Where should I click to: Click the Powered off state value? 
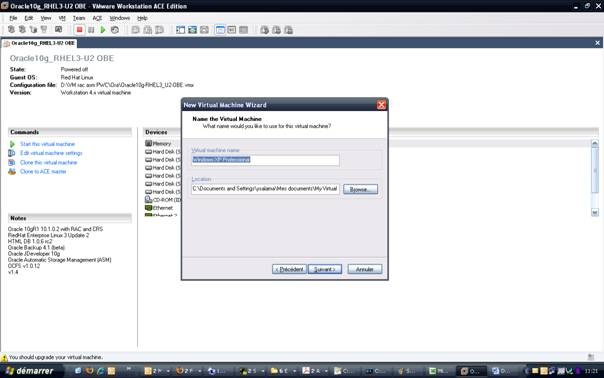pyautogui.click(x=74, y=69)
